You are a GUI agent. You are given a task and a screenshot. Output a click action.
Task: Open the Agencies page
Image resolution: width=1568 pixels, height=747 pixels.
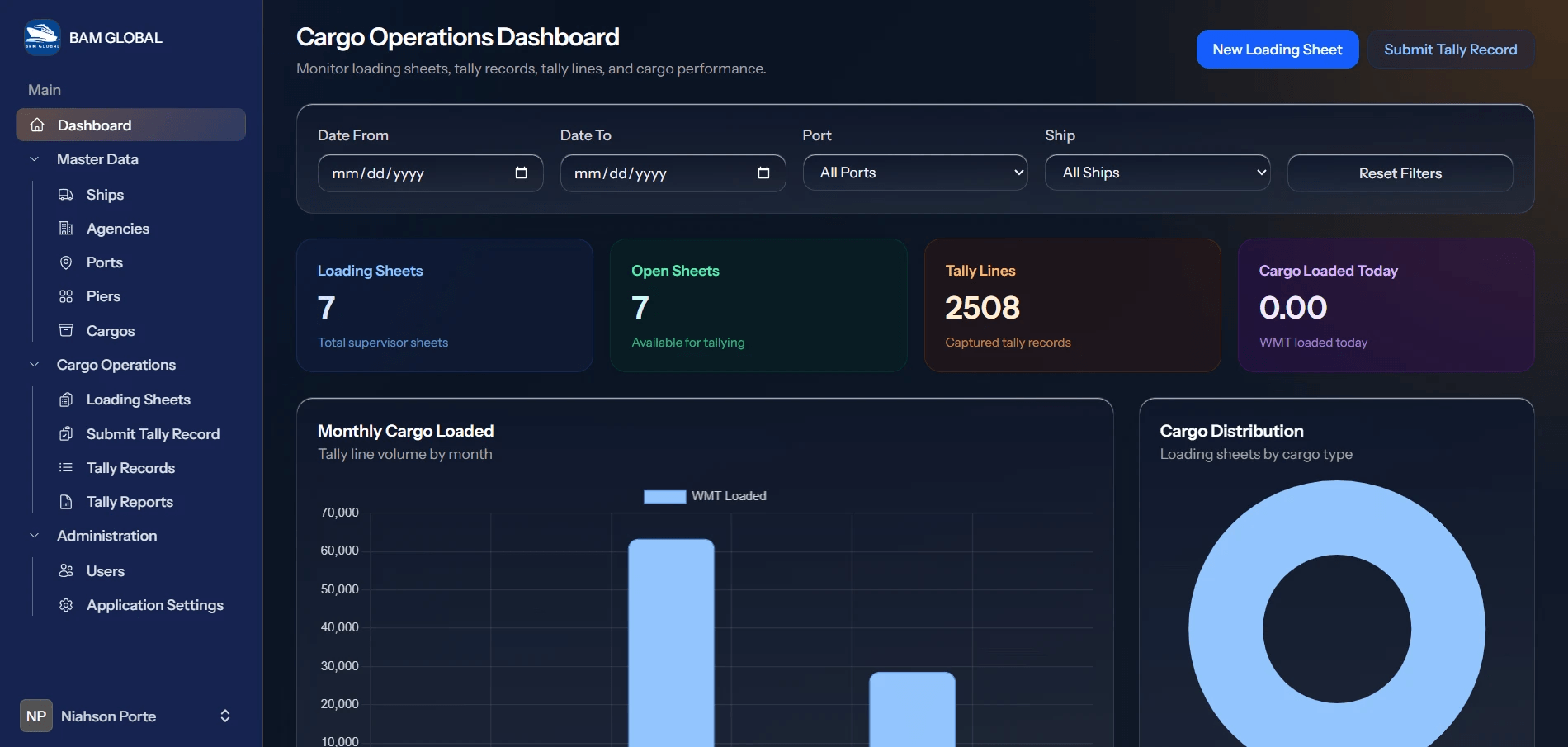coord(118,228)
